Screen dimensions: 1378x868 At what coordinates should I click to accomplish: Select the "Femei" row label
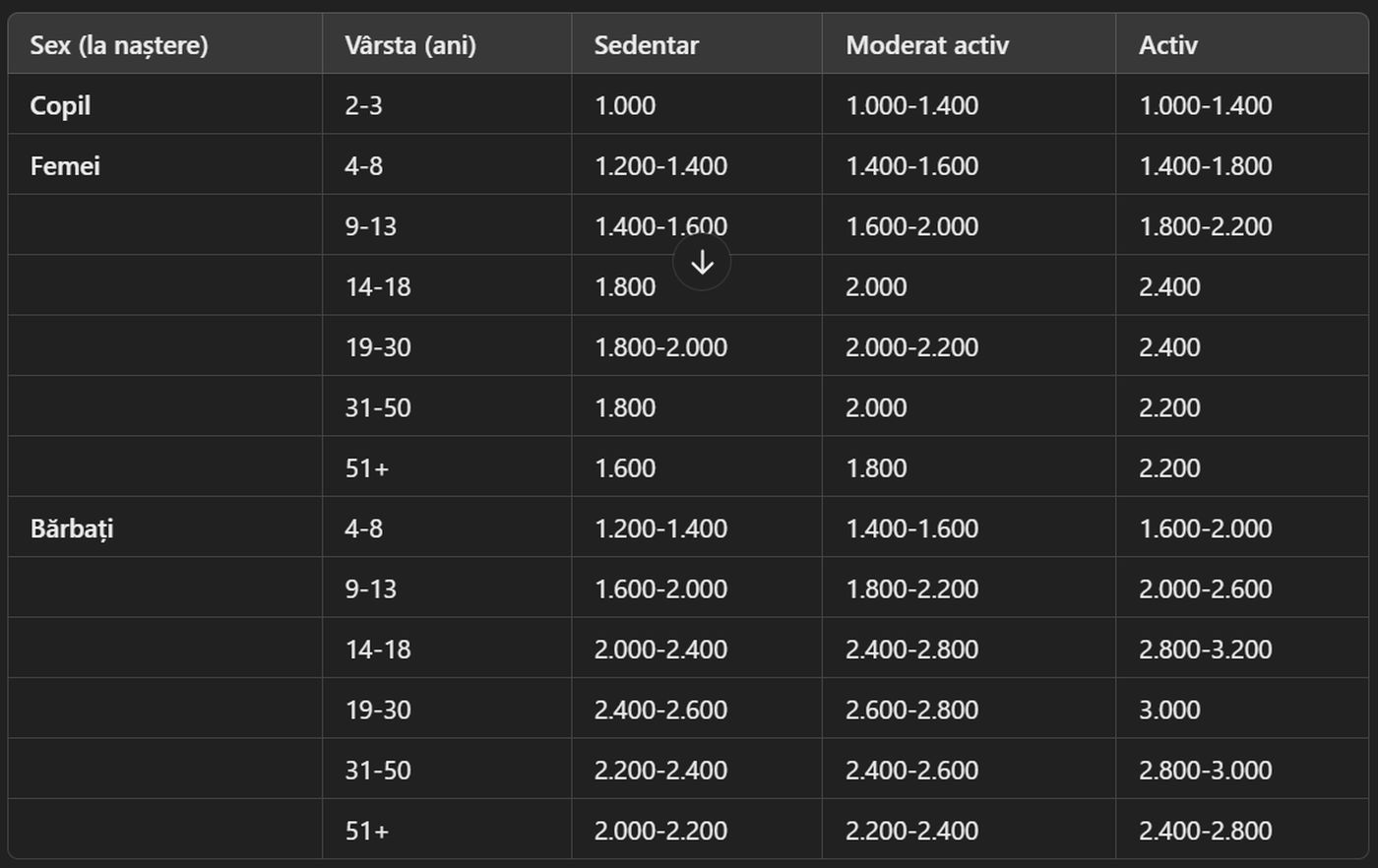[66, 166]
